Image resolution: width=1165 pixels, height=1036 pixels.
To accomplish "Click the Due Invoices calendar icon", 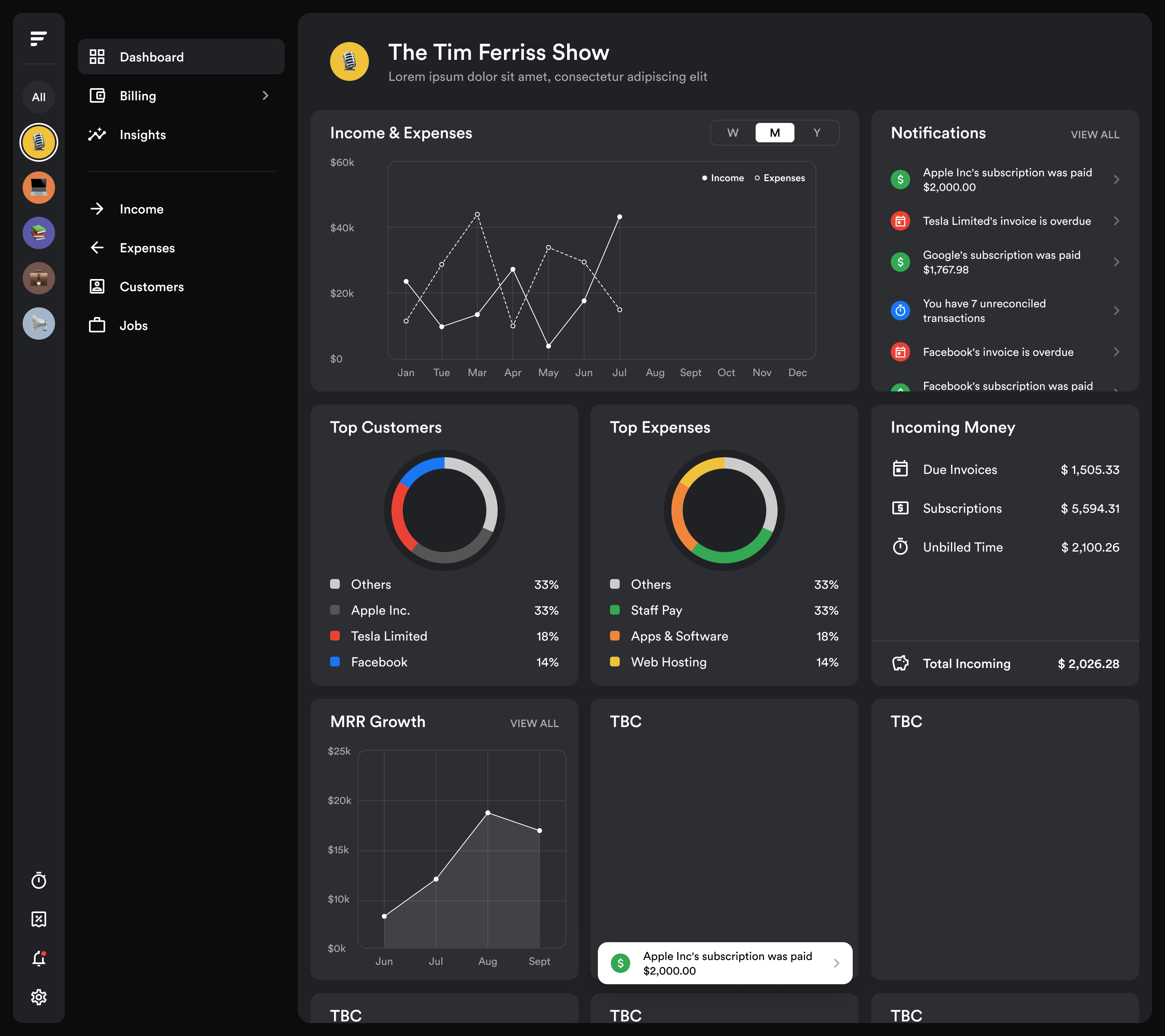I will click(x=900, y=468).
